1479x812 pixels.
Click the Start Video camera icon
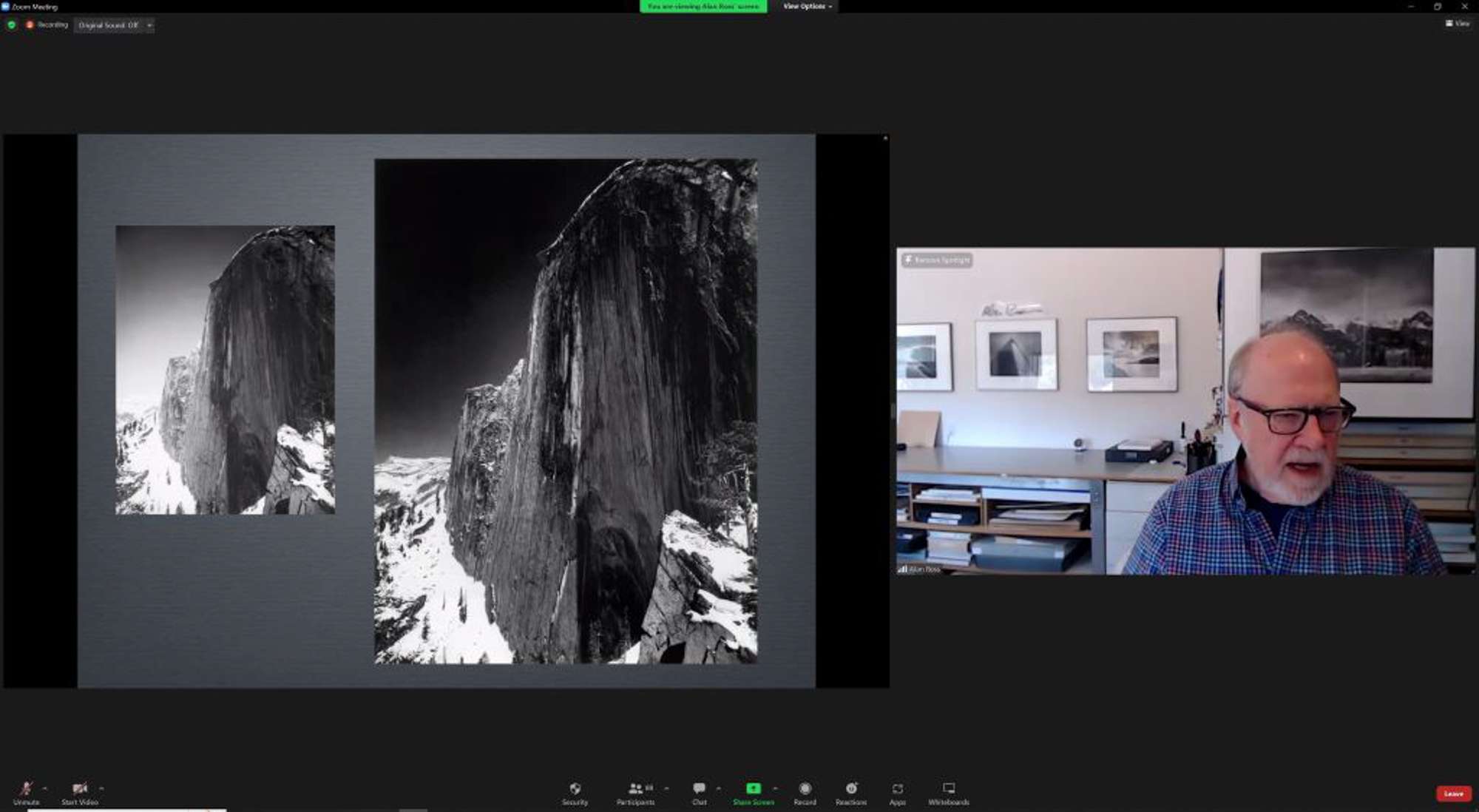click(80, 788)
